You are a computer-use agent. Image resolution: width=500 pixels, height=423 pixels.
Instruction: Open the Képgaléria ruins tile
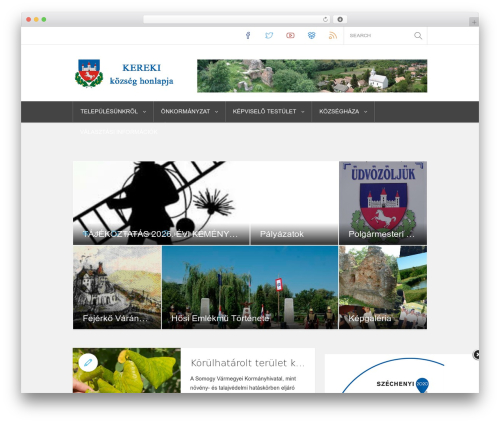383,288
